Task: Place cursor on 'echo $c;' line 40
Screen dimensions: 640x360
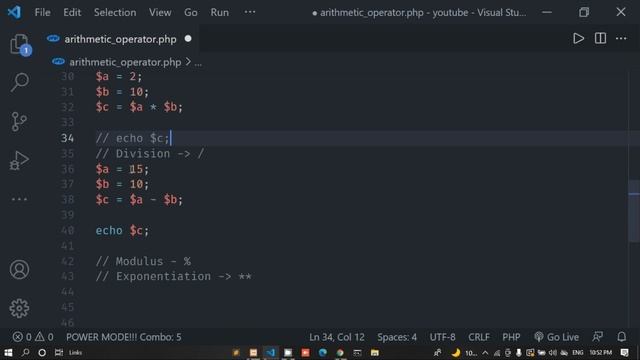Action: (122, 230)
